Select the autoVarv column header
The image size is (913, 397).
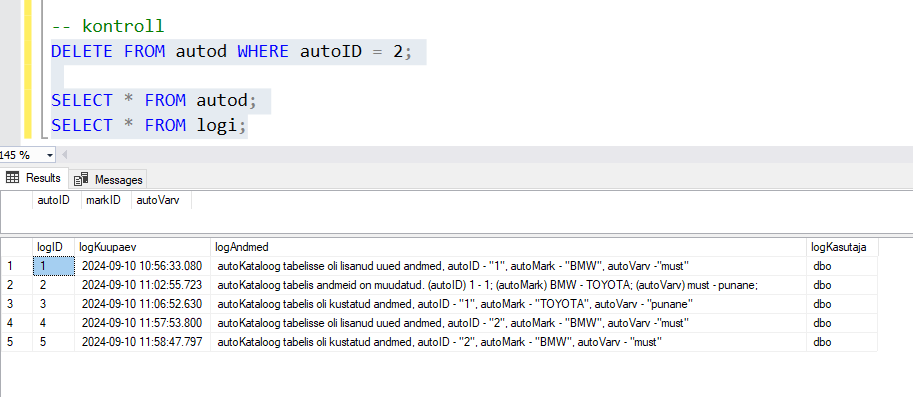(x=161, y=200)
